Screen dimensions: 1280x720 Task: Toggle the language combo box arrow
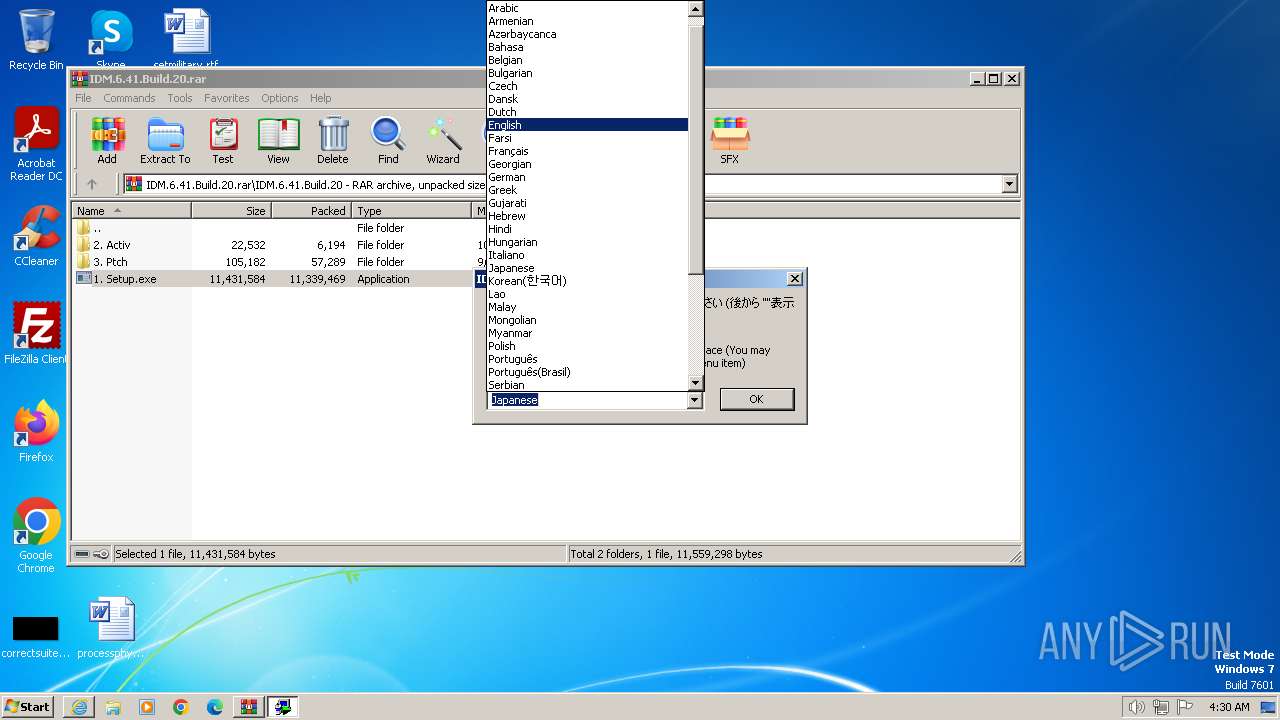695,400
